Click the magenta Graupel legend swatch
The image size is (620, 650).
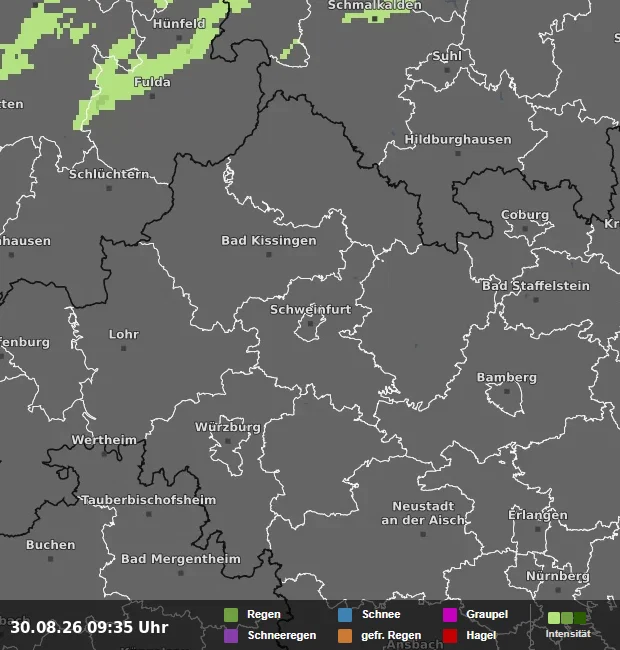tap(450, 615)
